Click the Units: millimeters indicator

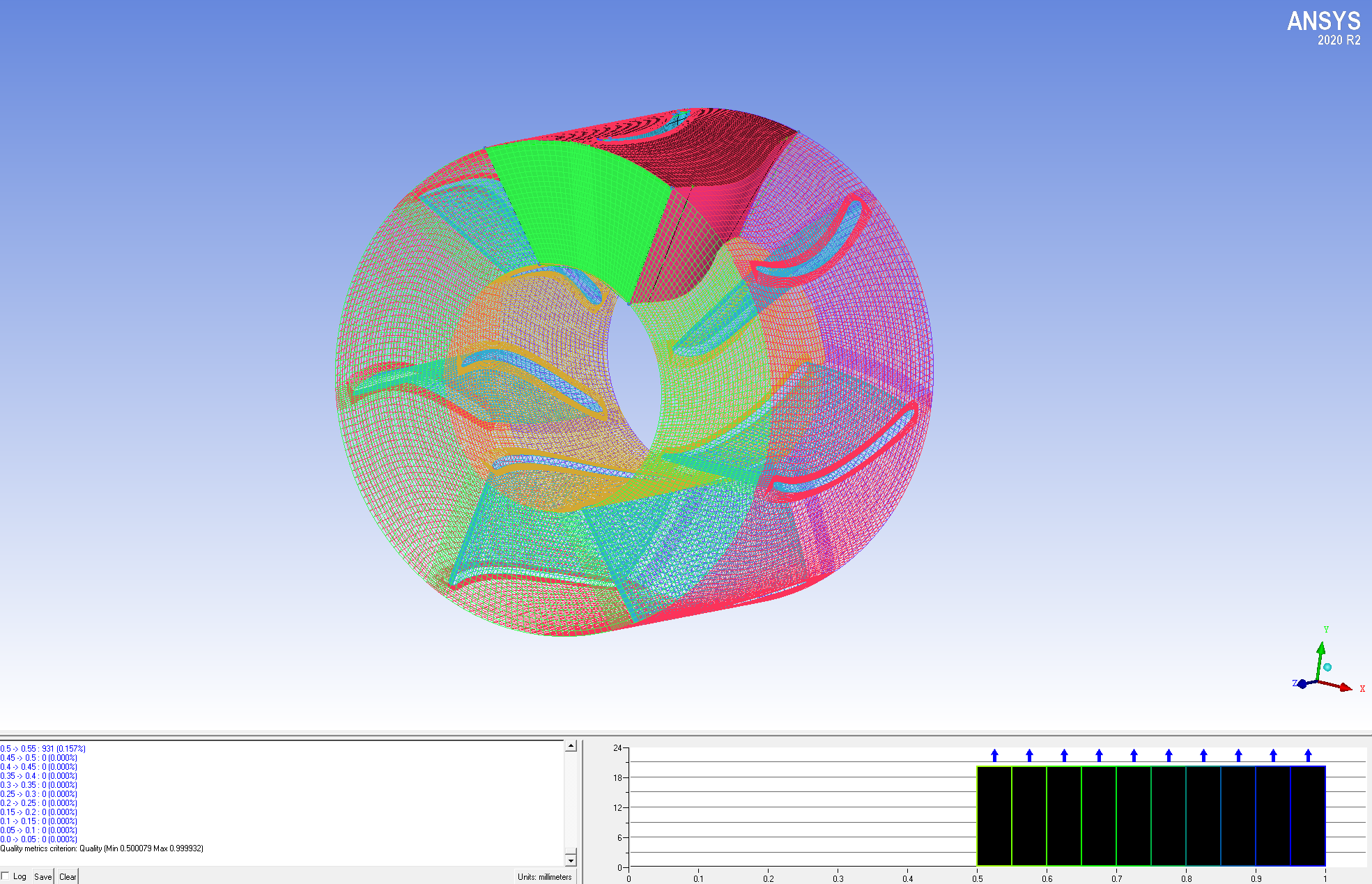pos(544,876)
